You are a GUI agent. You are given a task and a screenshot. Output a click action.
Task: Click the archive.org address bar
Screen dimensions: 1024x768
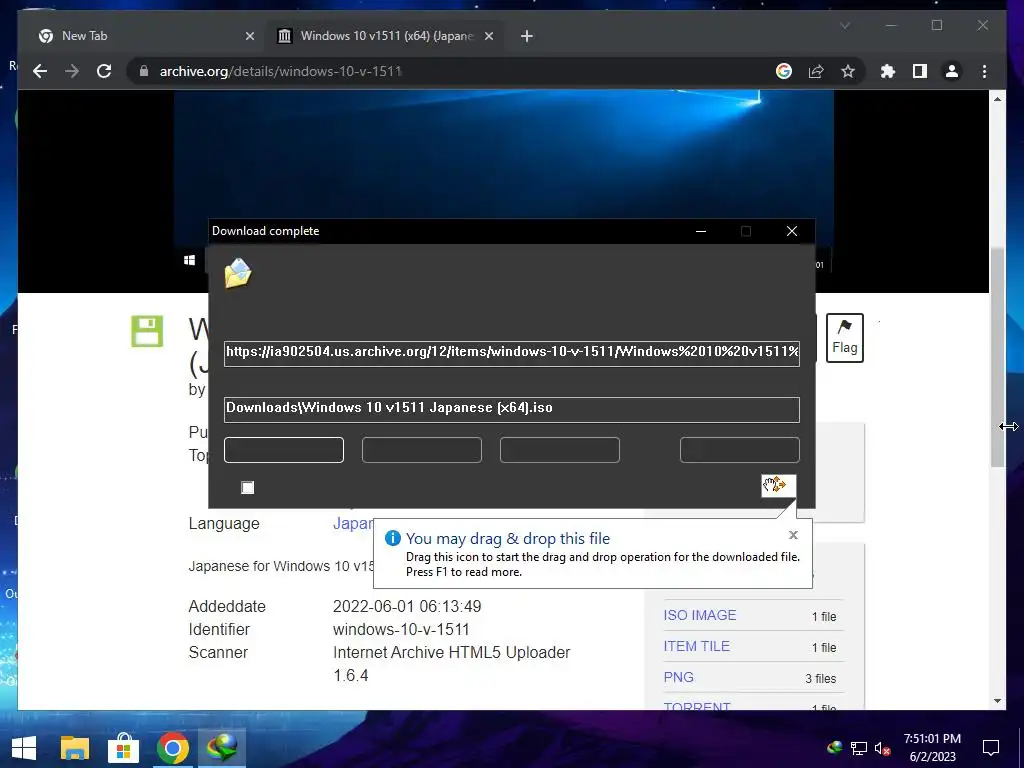click(x=451, y=71)
